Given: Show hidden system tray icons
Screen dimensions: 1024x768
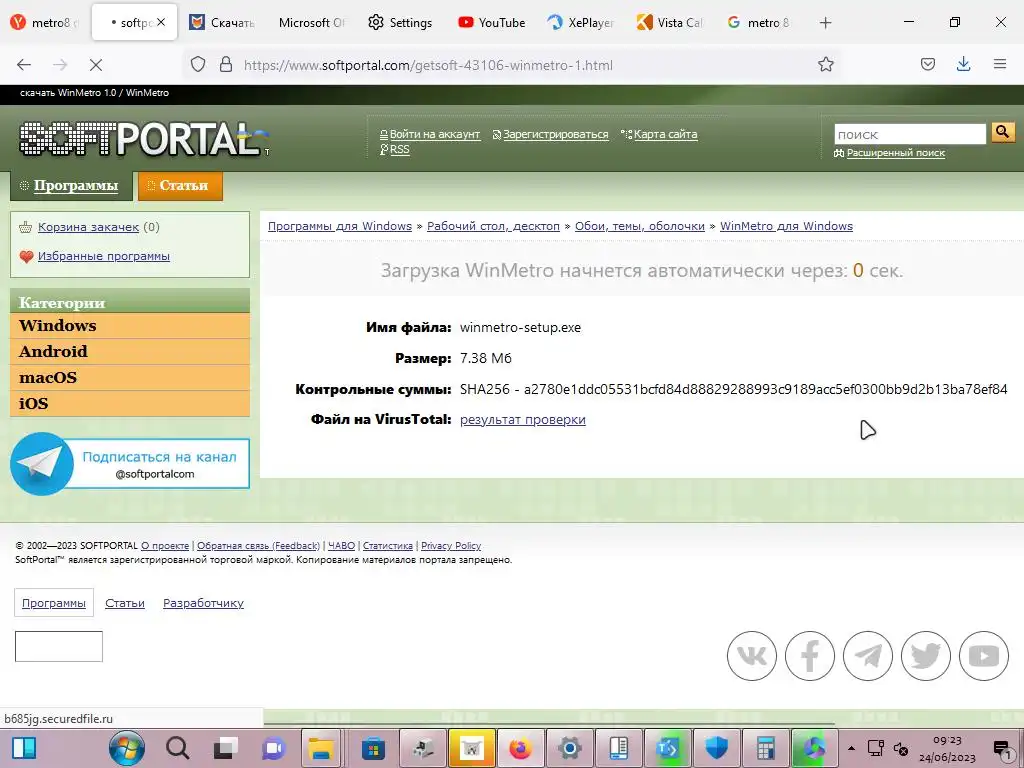Looking at the screenshot, I should click(851, 748).
